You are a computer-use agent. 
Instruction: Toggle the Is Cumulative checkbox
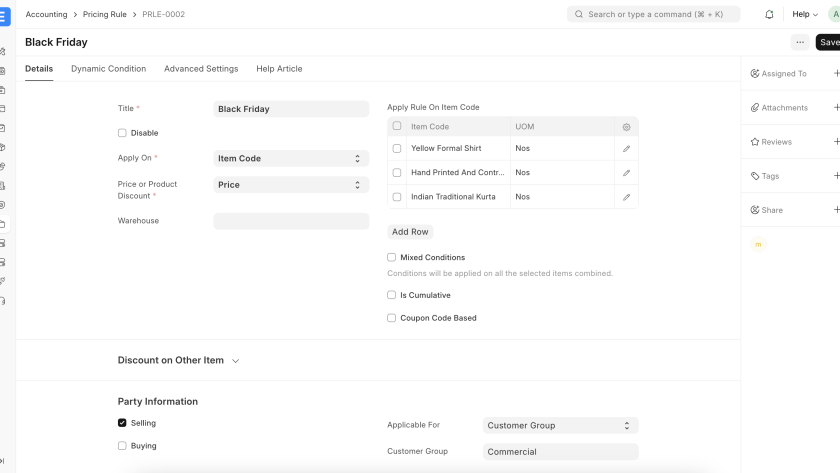pos(392,296)
